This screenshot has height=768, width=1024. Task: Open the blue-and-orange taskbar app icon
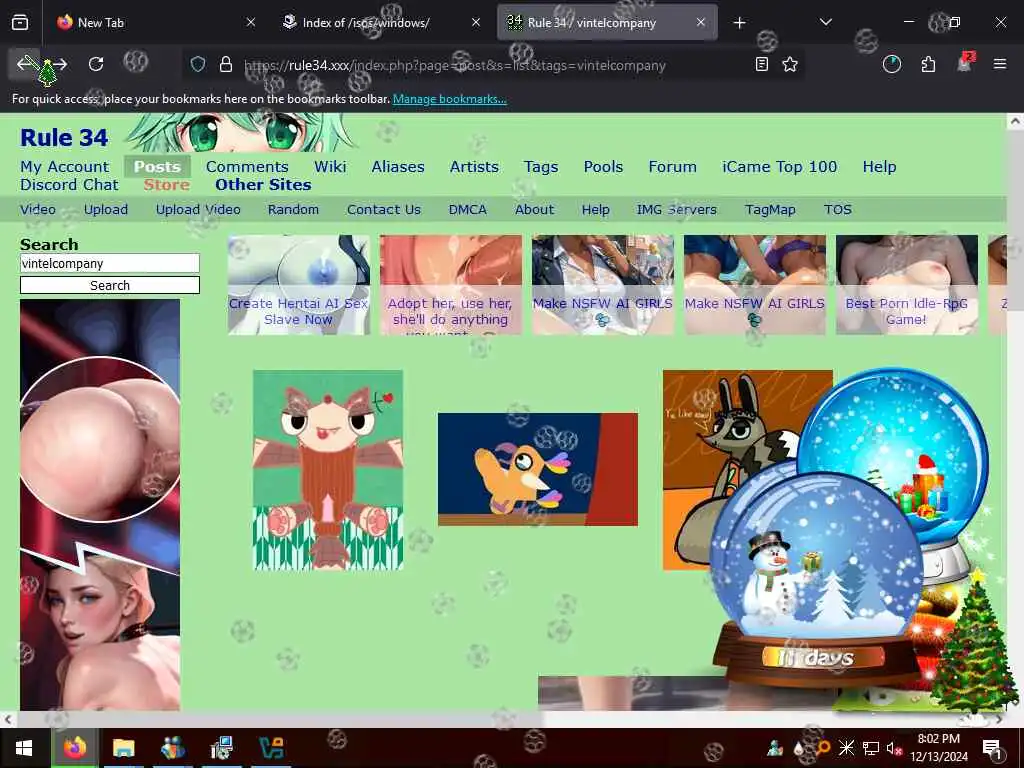click(x=272, y=748)
